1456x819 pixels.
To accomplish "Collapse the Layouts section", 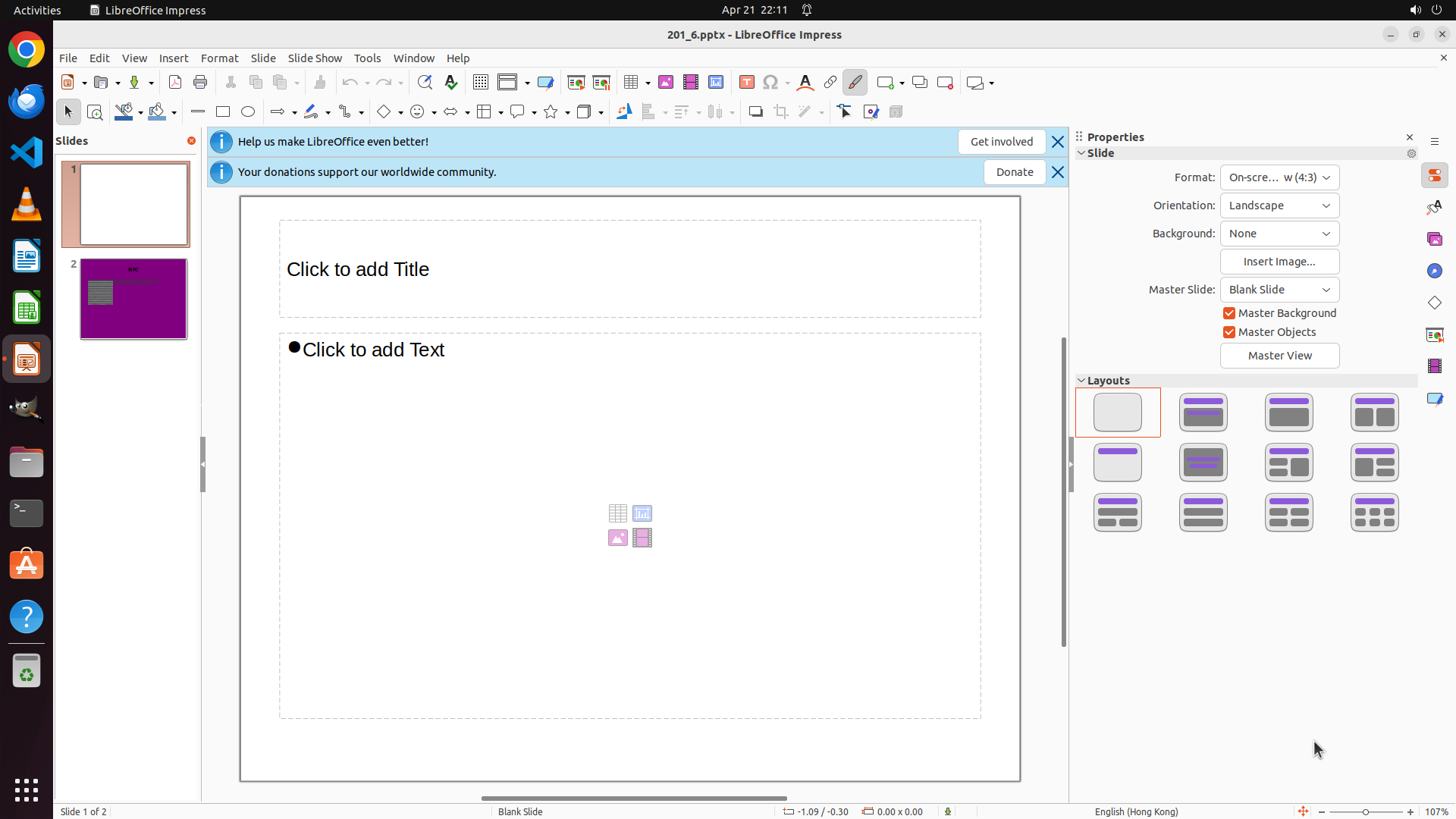I will (1082, 381).
